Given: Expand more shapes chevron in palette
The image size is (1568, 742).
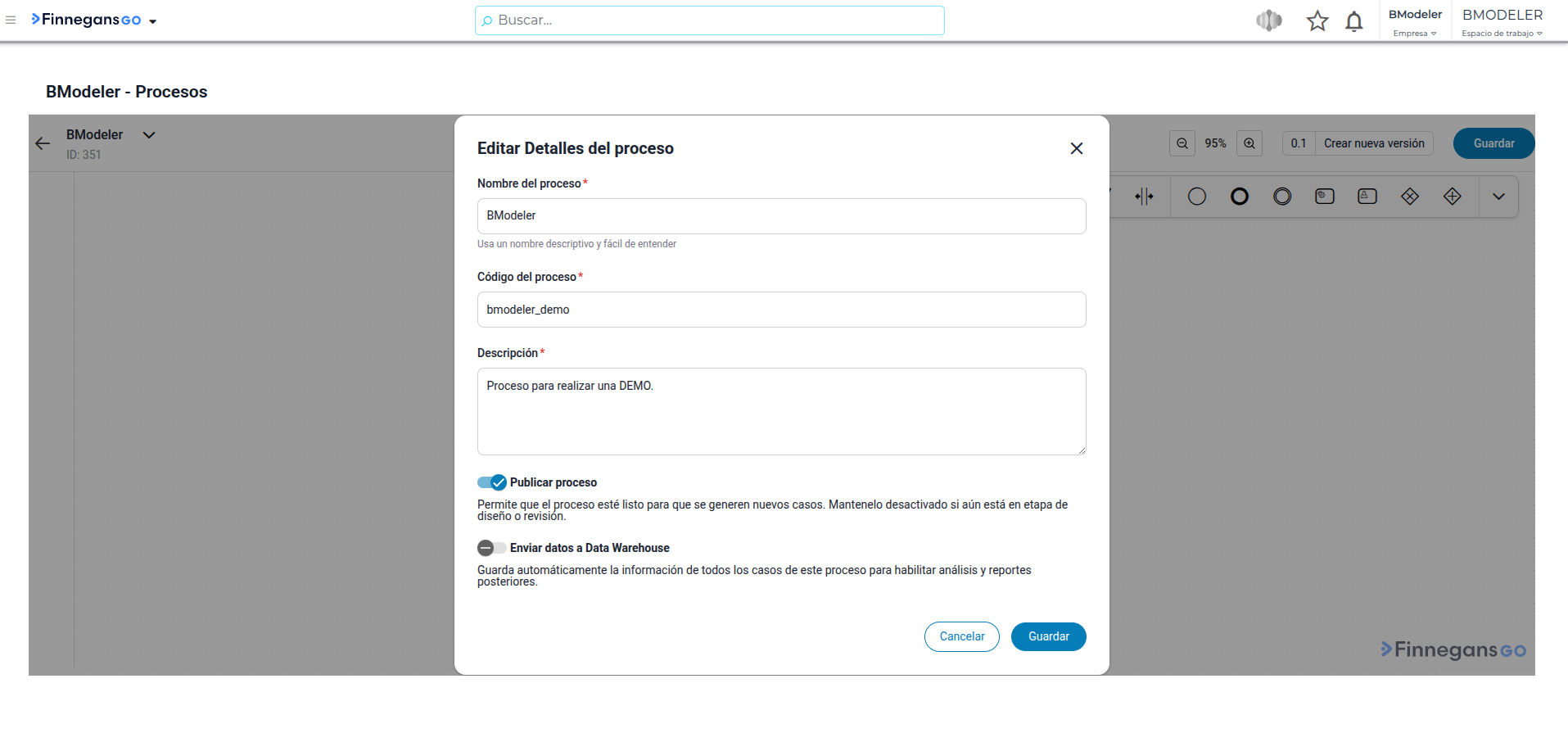Looking at the screenshot, I should point(1498,197).
